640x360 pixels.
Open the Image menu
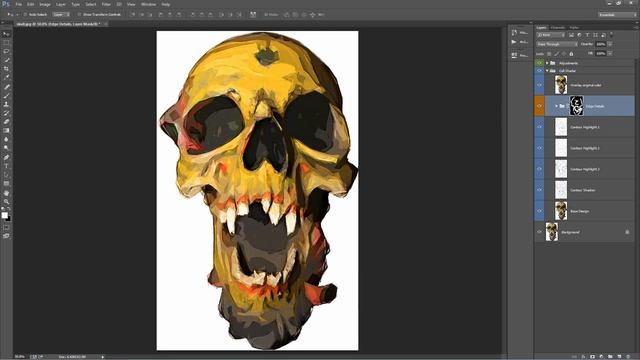pos(45,4)
